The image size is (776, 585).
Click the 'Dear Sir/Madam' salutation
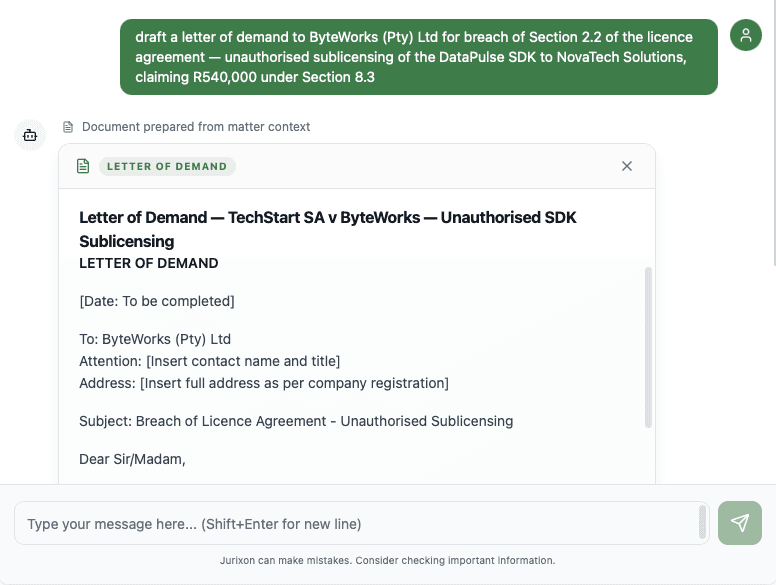[132, 459]
